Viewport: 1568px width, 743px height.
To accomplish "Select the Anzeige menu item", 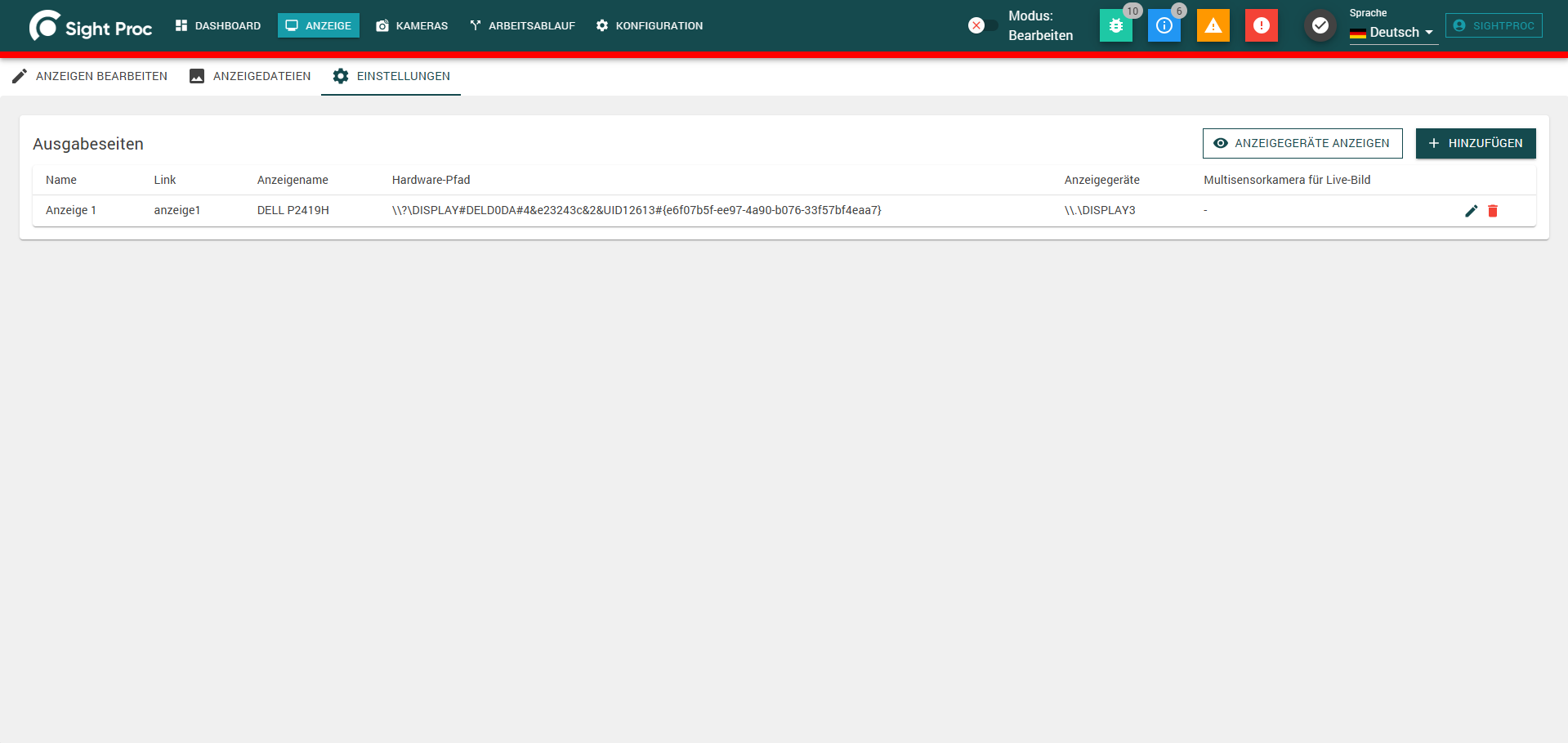I will point(319,25).
